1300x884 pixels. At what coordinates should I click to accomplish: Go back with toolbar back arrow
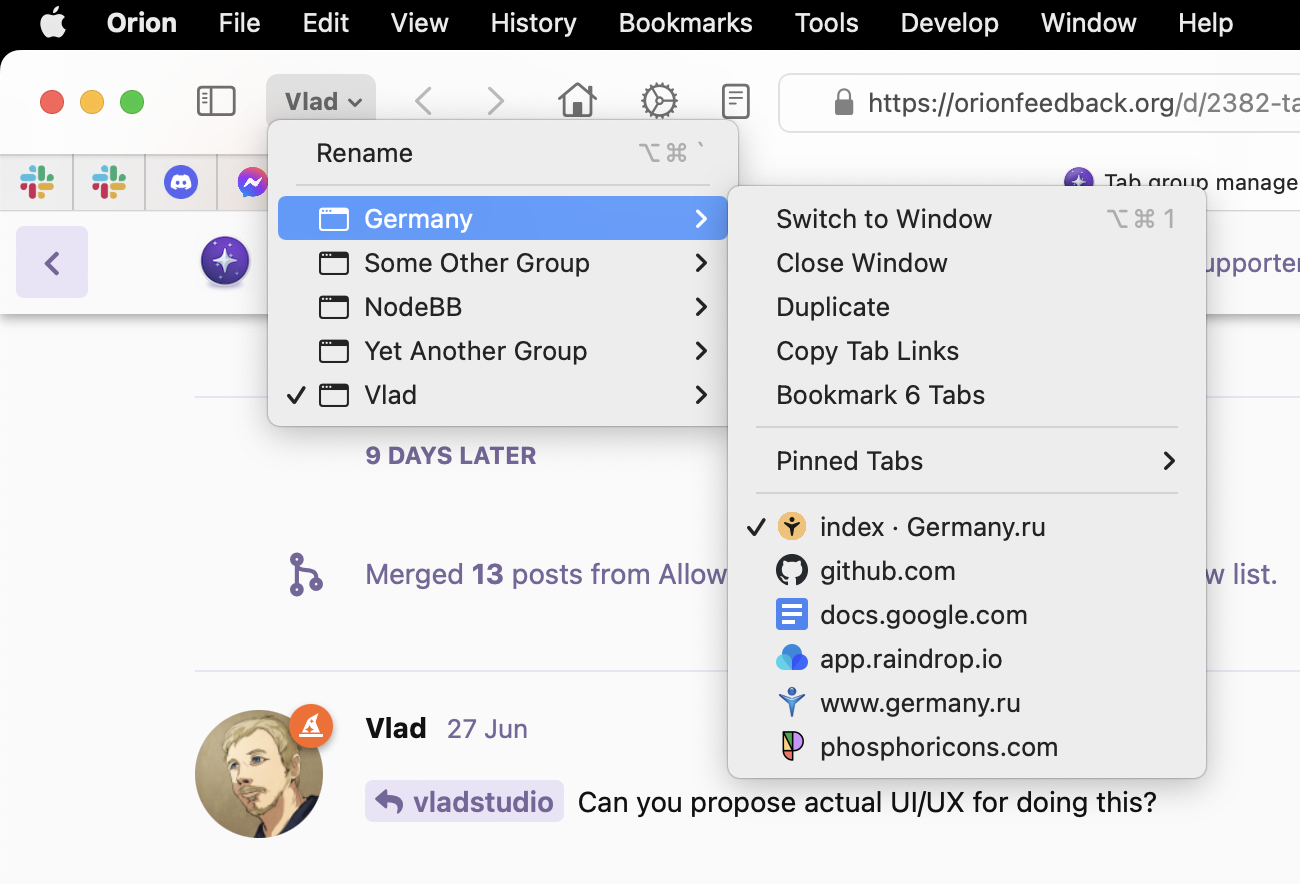point(424,101)
